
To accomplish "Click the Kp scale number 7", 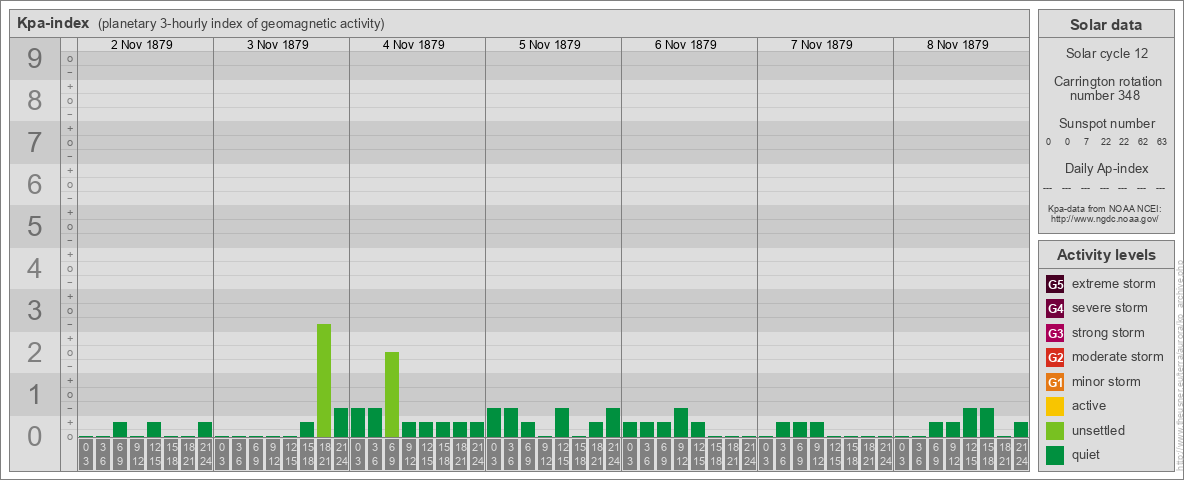I will [x=34, y=143].
